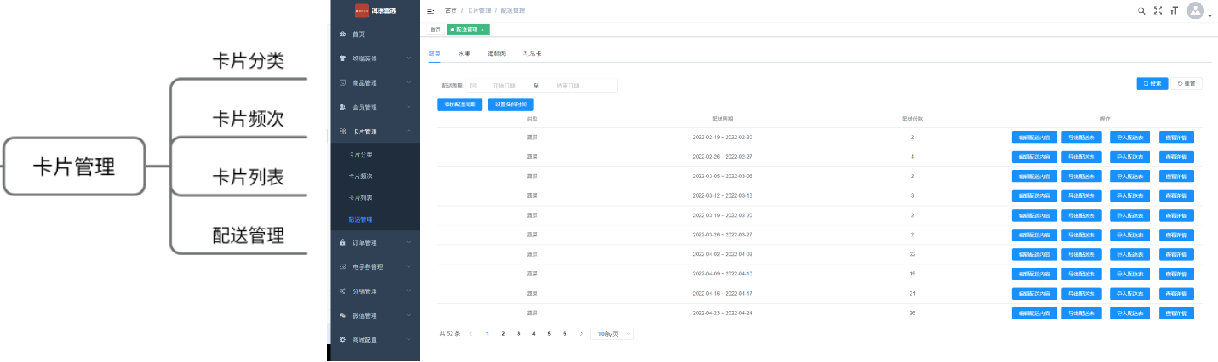Open 卡片列表 in sidebar submenu

[361, 198]
